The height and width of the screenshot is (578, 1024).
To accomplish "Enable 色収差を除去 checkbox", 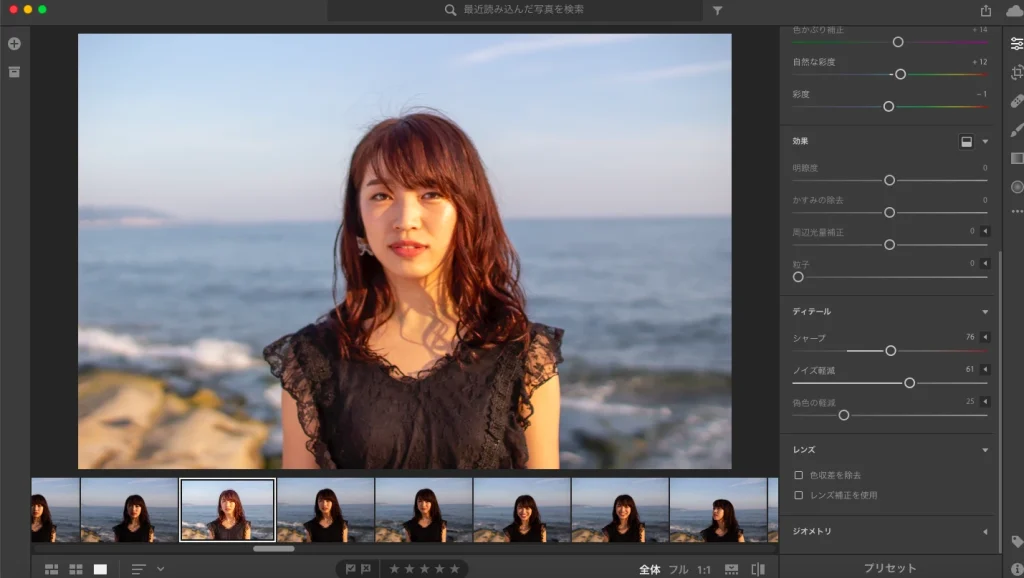I will [798, 475].
